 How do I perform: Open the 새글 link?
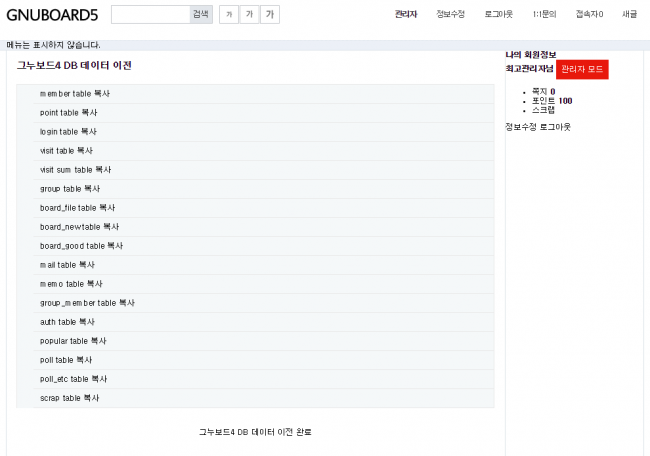point(629,15)
